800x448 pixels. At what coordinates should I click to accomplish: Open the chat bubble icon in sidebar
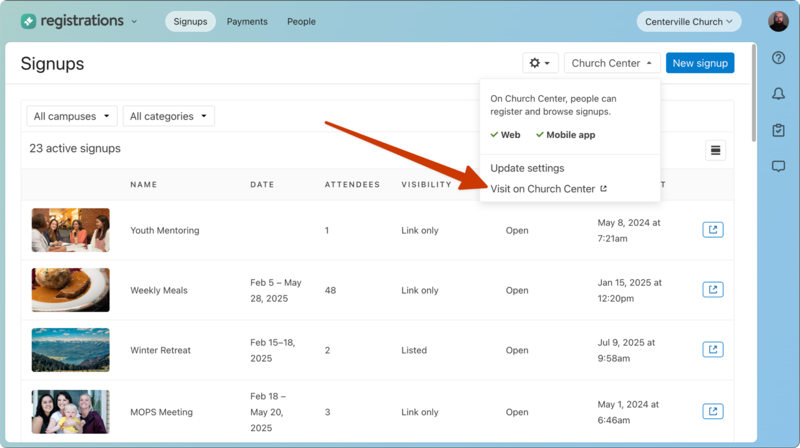tap(778, 166)
